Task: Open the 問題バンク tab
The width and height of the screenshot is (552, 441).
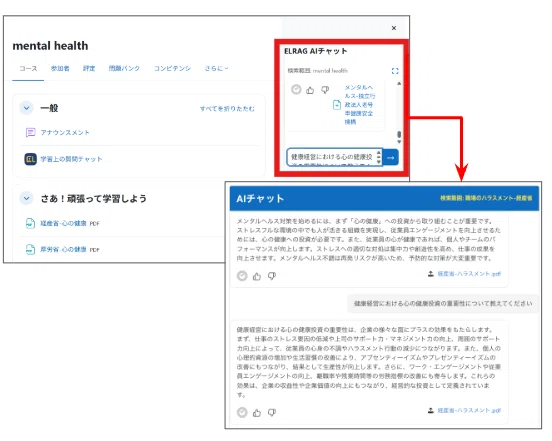Action: click(x=124, y=68)
